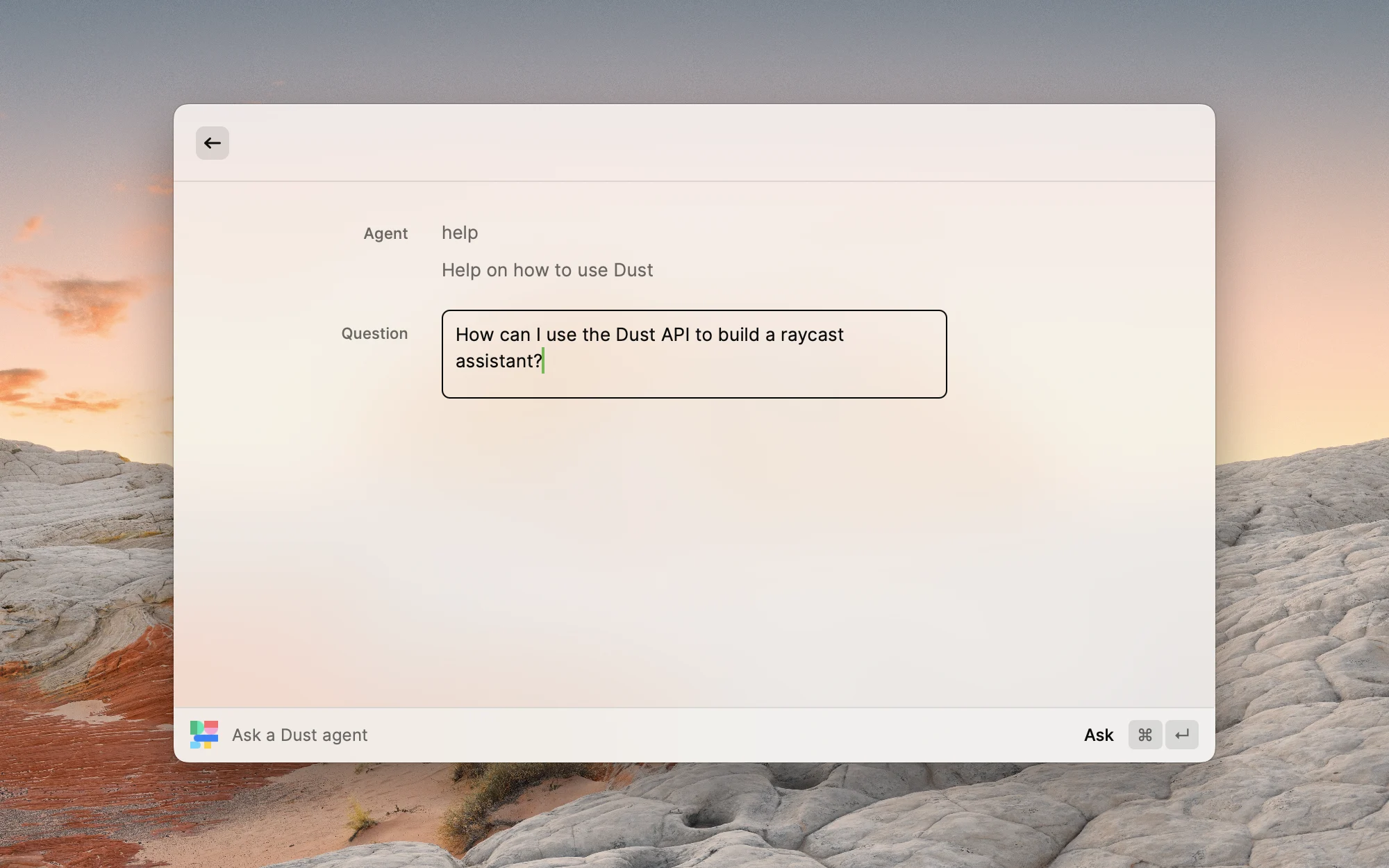Place cursor on the word "assistant?"

pyautogui.click(x=498, y=361)
